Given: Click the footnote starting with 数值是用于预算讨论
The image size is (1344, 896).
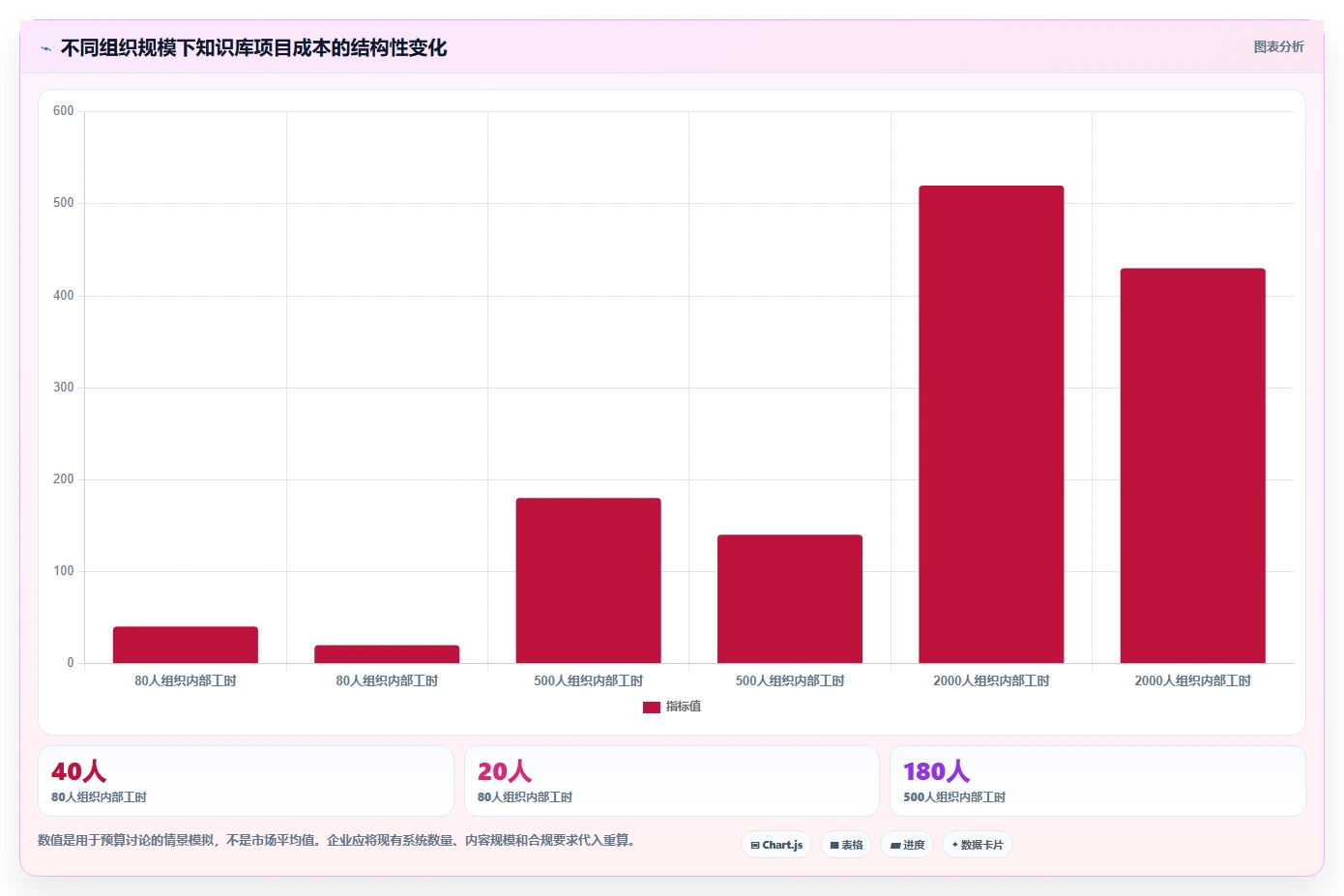Looking at the screenshot, I should (336, 840).
